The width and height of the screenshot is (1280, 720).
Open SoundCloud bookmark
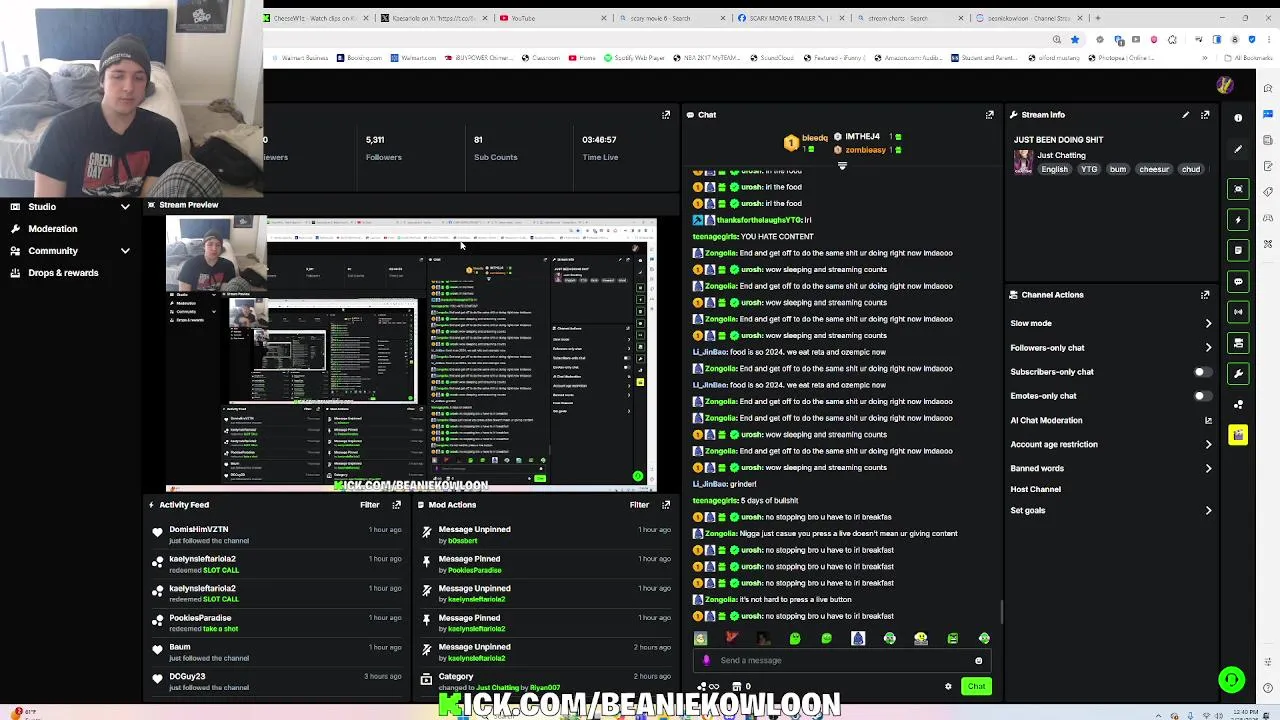pyautogui.click(x=772, y=58)
